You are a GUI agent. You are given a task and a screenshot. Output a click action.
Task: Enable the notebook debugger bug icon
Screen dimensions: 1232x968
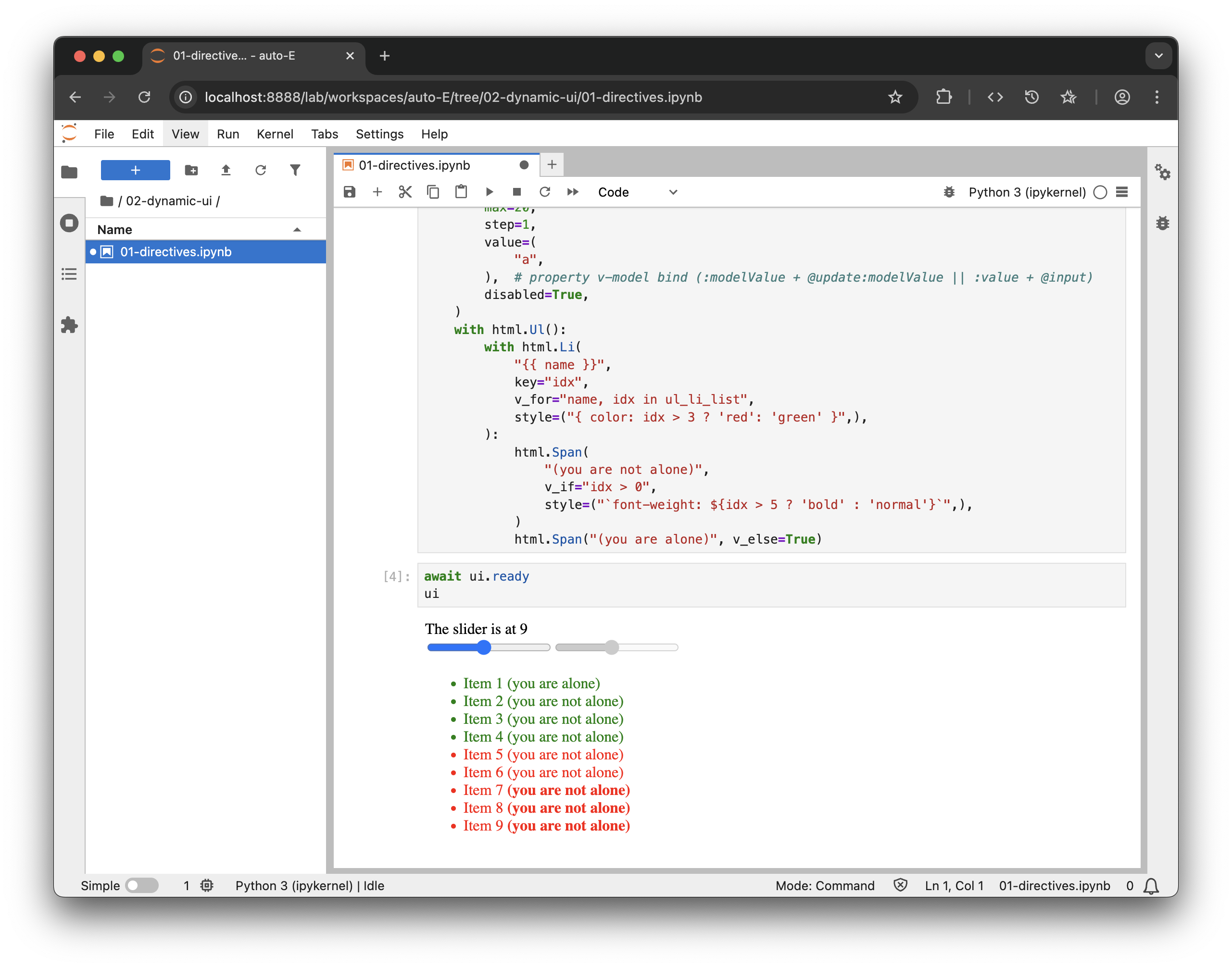pyautogui.click(x=948, y=192)
